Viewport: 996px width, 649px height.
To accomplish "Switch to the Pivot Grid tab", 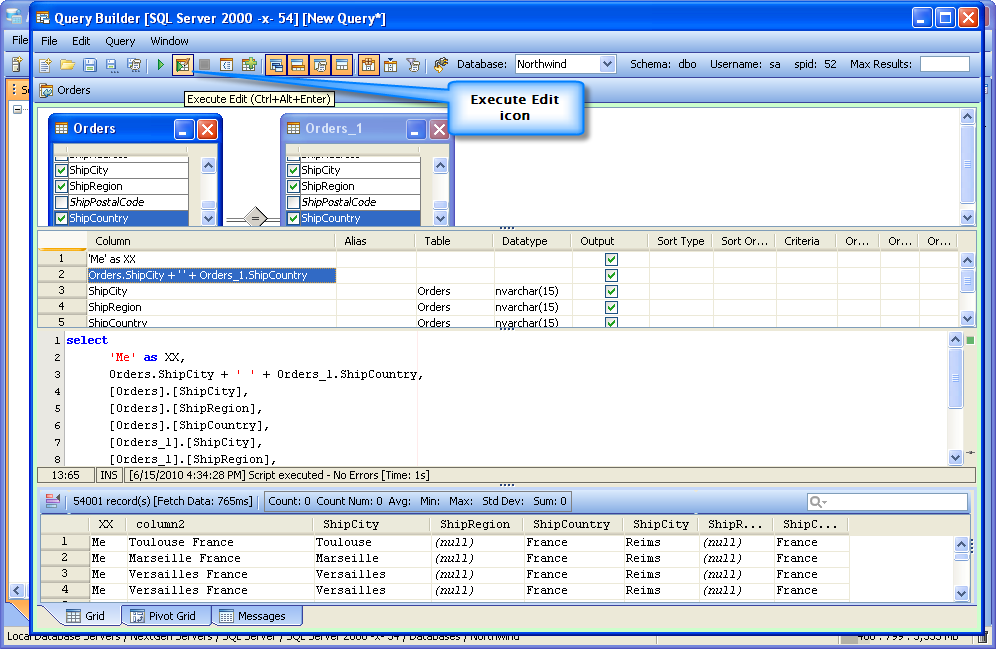I will 164,616.
